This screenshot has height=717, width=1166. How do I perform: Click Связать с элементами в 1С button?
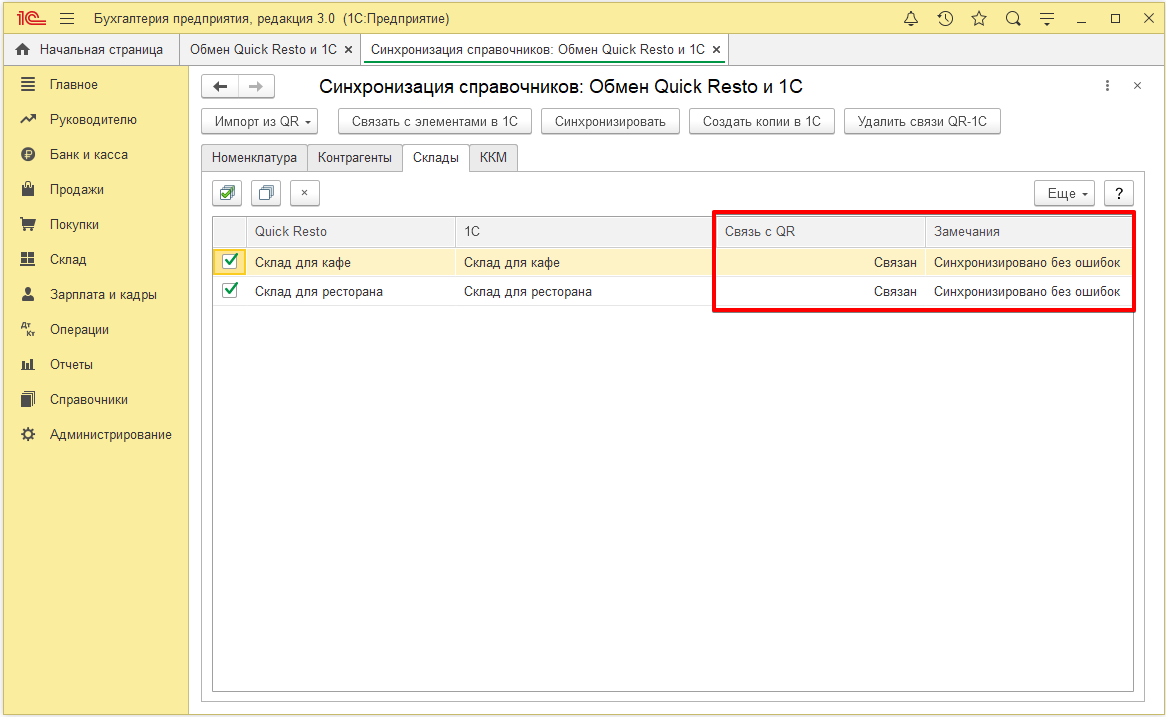click(435, 121)
